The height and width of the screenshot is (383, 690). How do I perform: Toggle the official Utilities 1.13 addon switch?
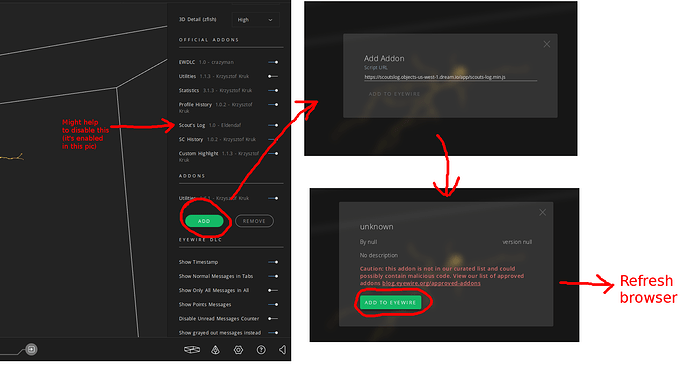pos(273,76)
